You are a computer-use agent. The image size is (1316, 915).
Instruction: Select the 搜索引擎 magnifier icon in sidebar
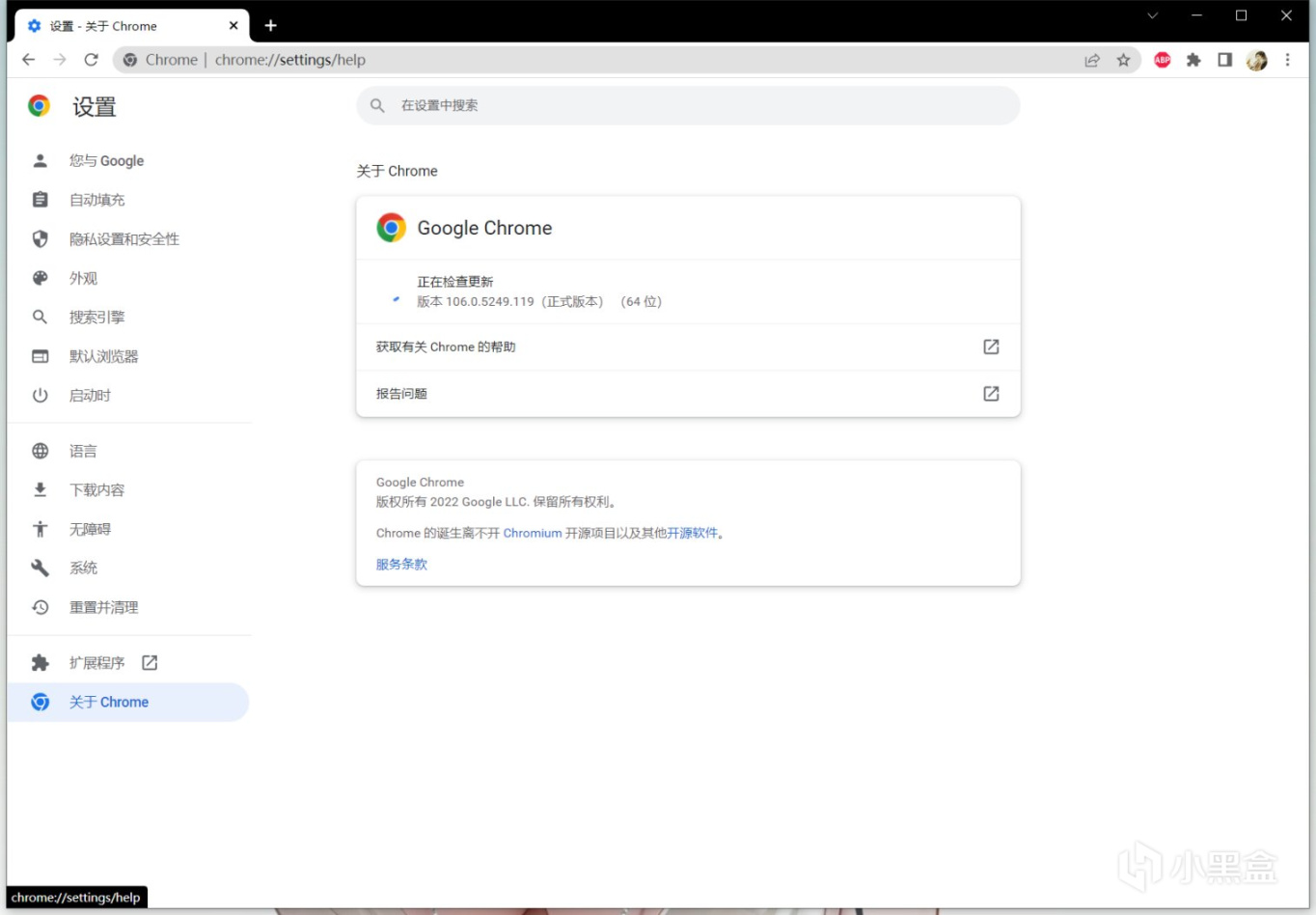(x=40, y=317)
